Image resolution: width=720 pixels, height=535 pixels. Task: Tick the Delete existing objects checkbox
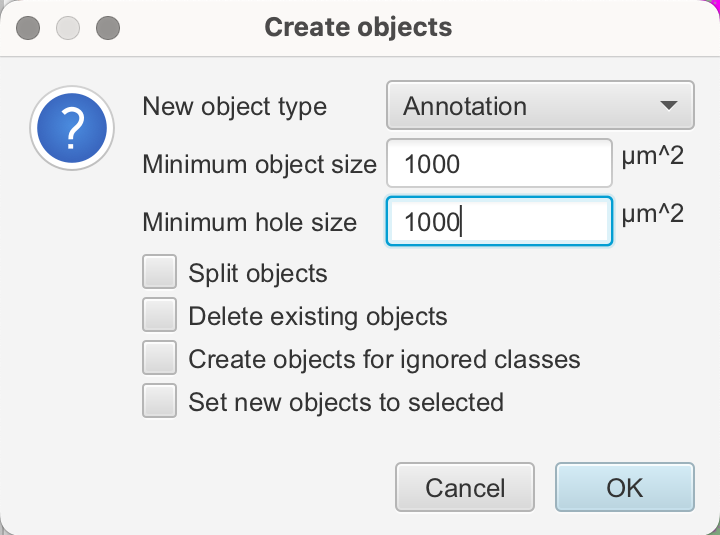(x=160, y=316)
